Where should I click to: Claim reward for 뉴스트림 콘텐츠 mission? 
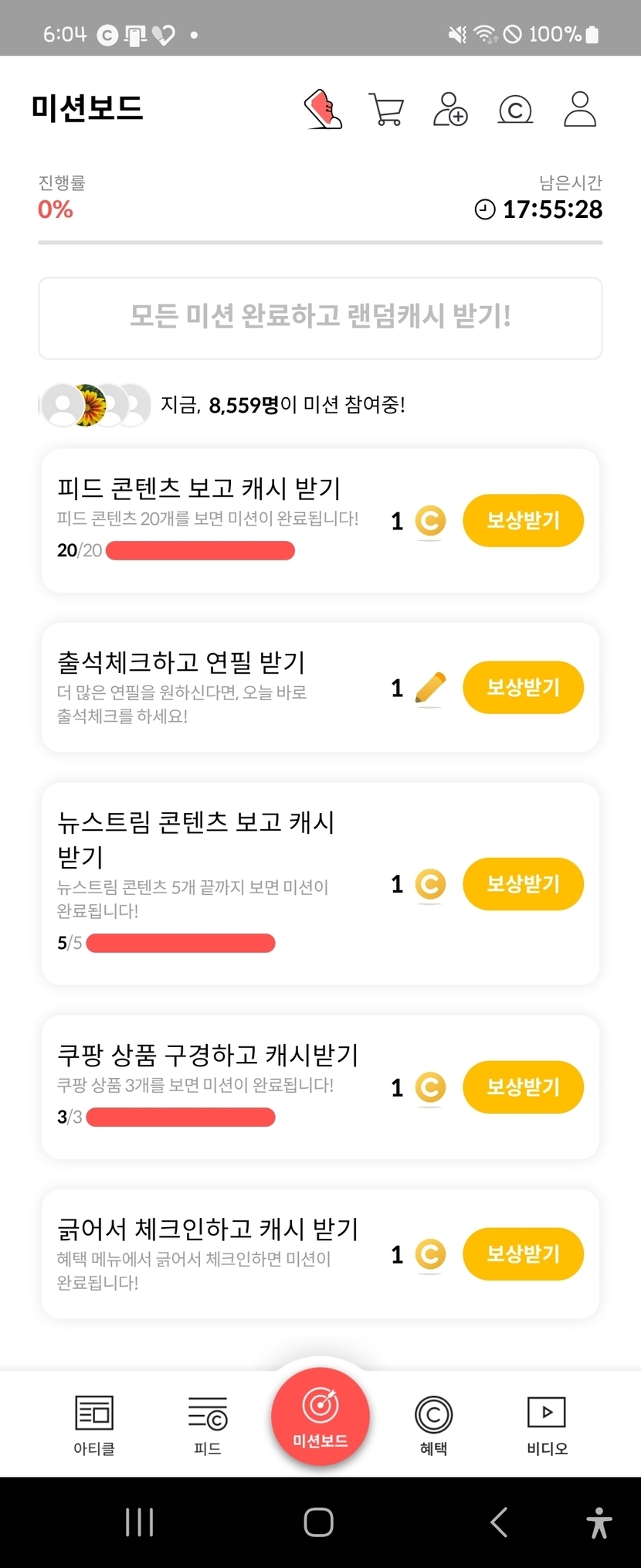pos(523,883)
